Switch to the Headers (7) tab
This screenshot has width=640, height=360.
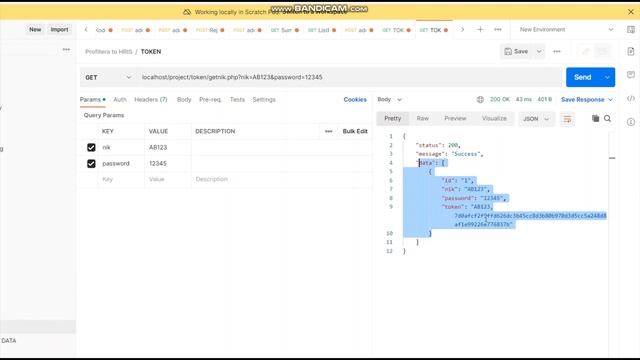(x=151, y=100)
